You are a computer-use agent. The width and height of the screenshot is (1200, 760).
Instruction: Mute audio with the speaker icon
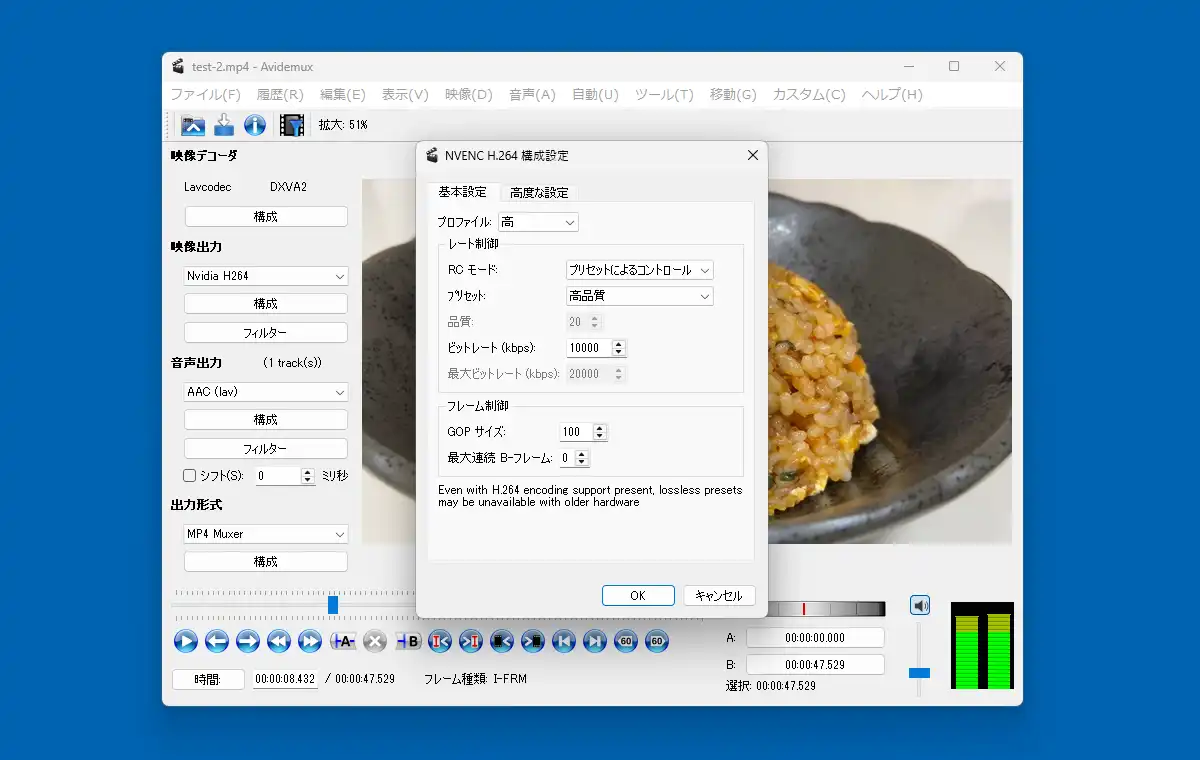[920, 605]
